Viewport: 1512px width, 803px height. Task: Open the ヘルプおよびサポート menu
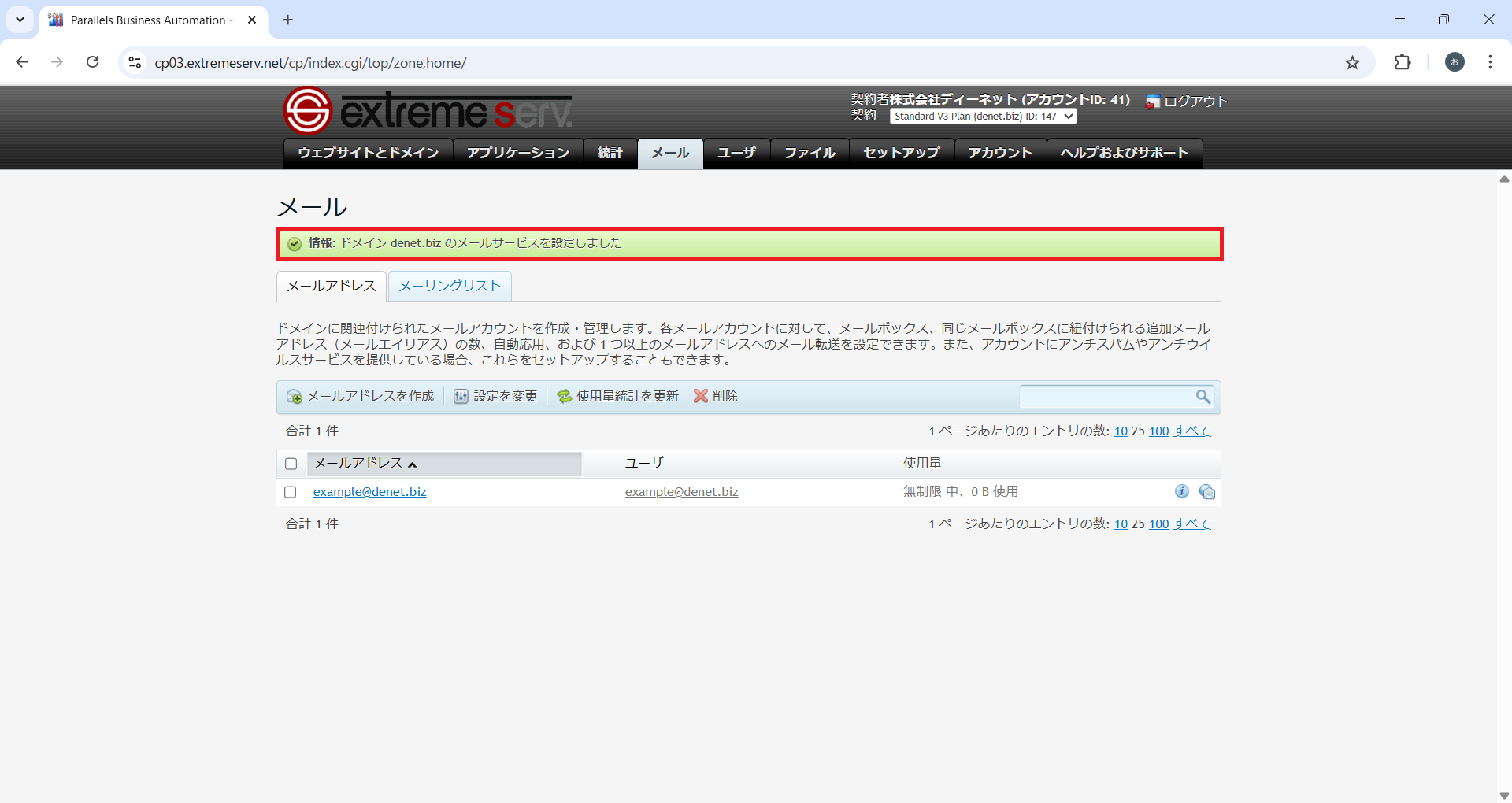(x=1124, y=153)
